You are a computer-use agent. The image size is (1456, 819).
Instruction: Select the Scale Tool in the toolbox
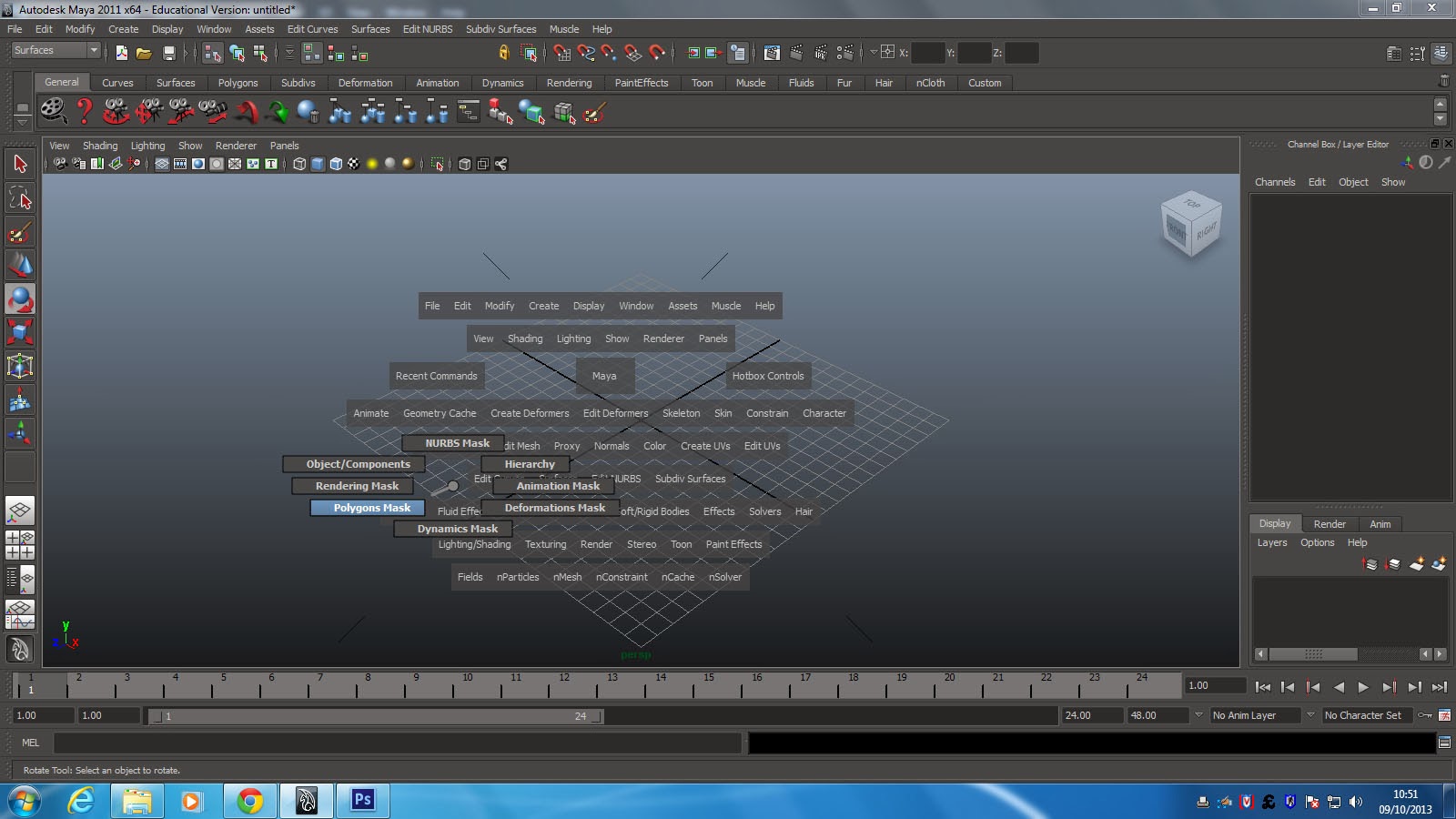pyautogui.click(x=20, y=331)
